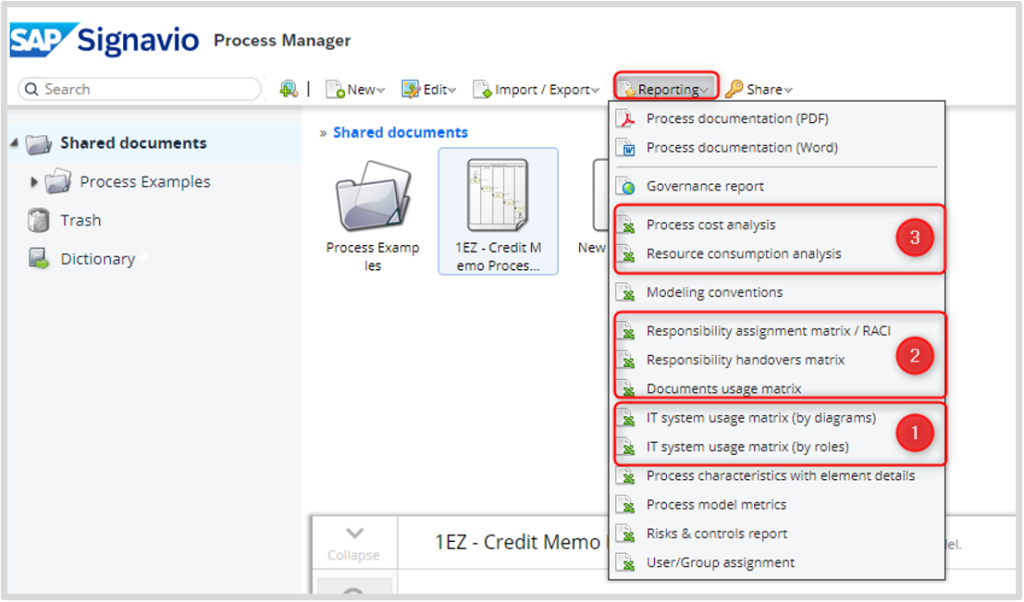This screenshot has width=1024, height=602.
Task: Click the PDF icon for Process documentation
Action: coord(626,119)
